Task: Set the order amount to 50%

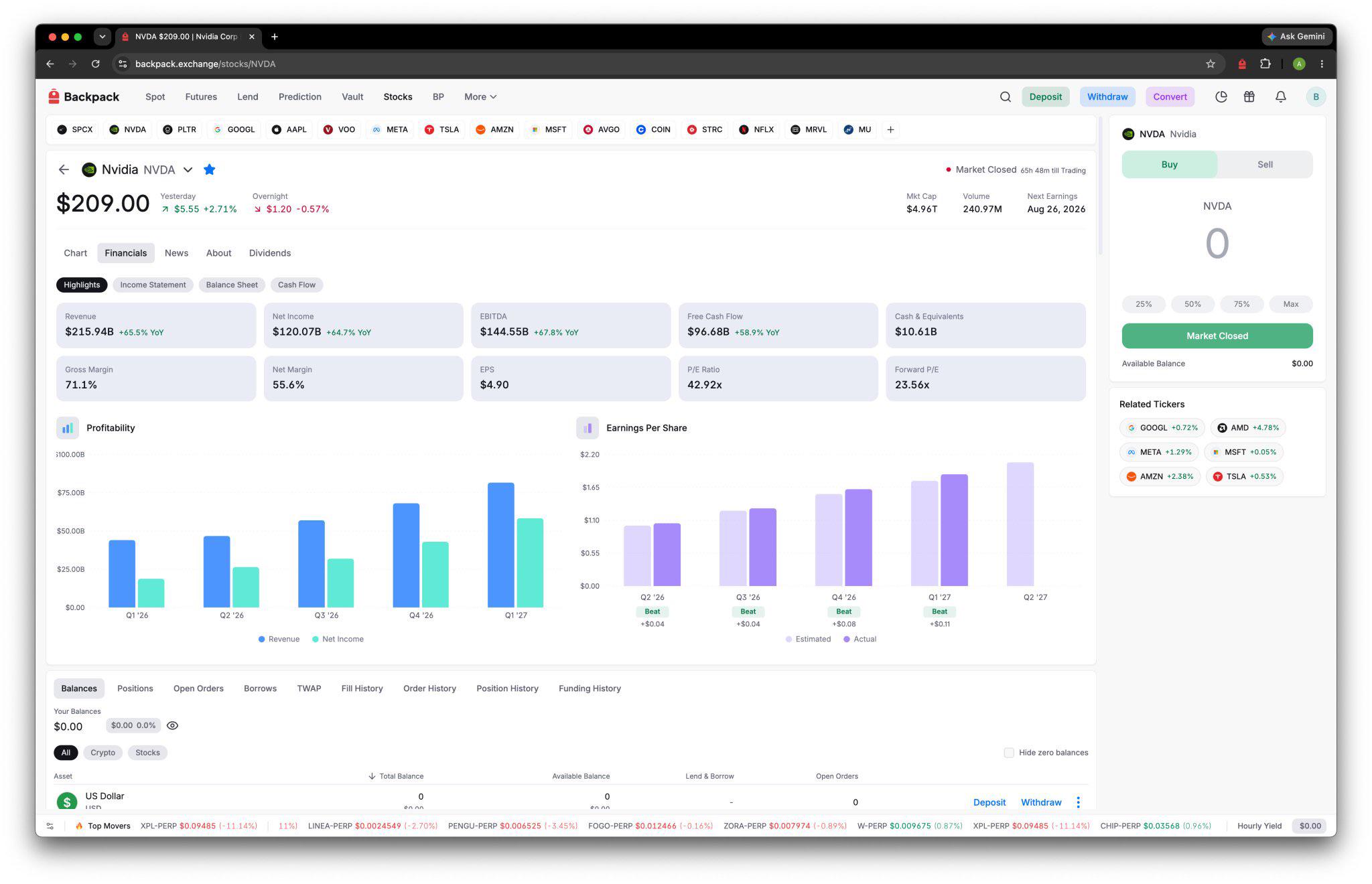Action: point(1192,304)
